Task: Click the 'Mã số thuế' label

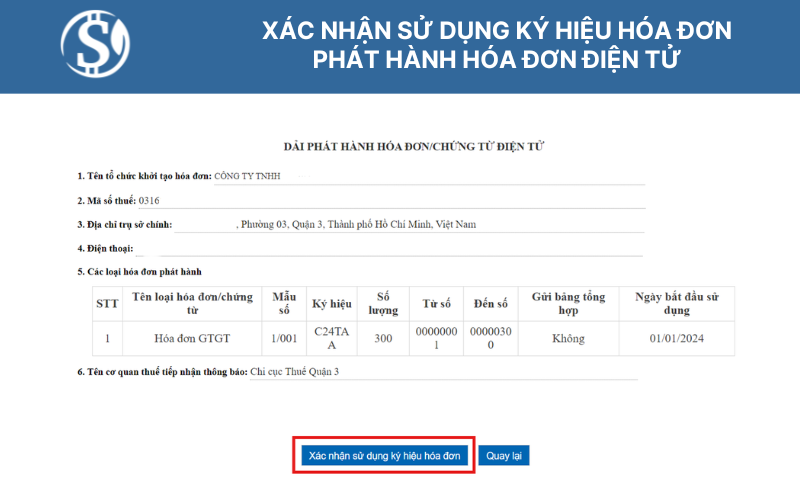Action: pos(107,201)
